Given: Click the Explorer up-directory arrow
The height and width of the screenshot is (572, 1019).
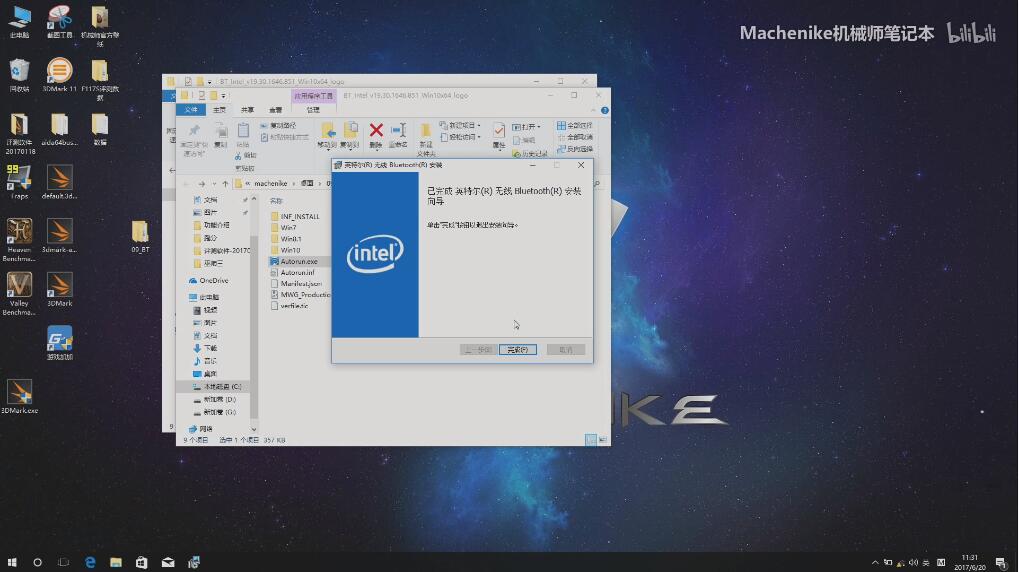Looking at the screenshot, I should pyautogui.click(x=226, y=184).
